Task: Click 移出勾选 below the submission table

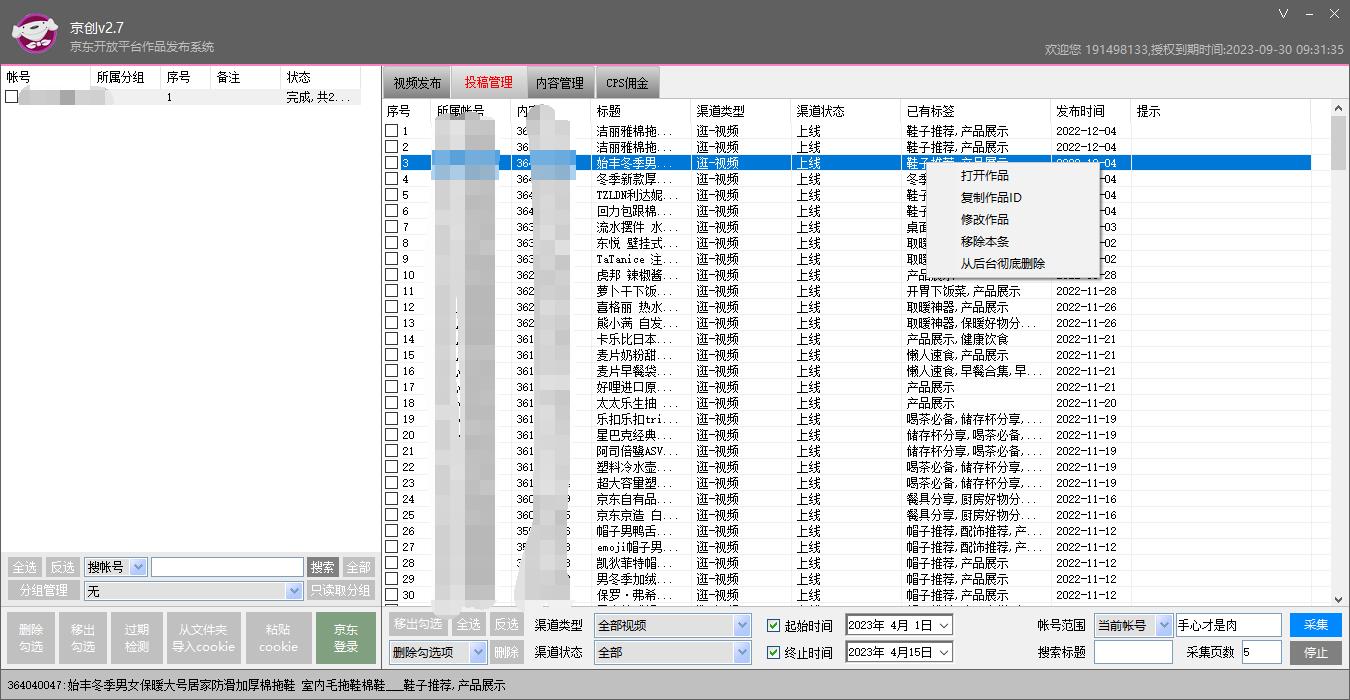Action: pos(418,624)
